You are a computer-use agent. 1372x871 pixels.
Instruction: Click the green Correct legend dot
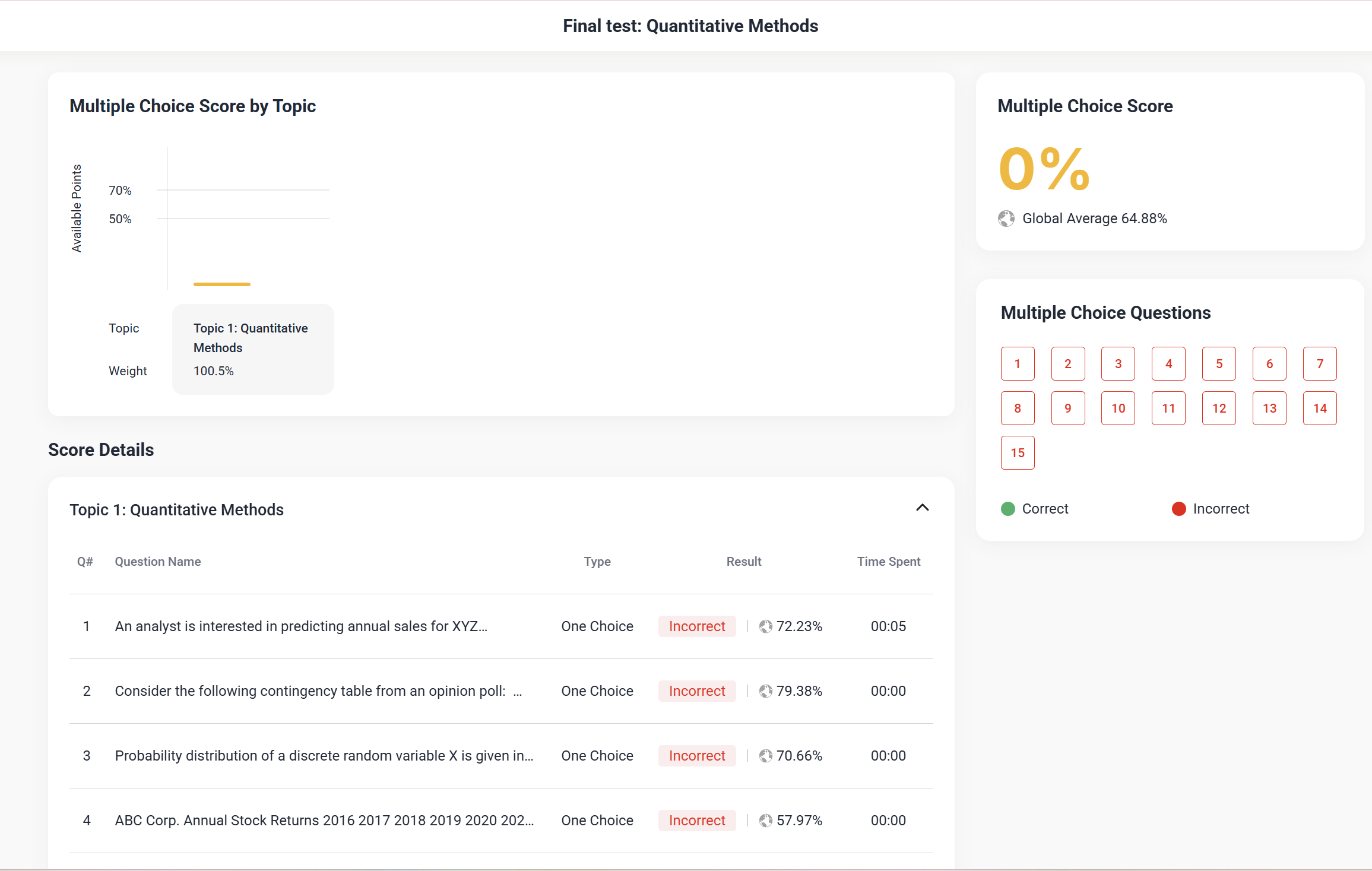click(1008, 509)
